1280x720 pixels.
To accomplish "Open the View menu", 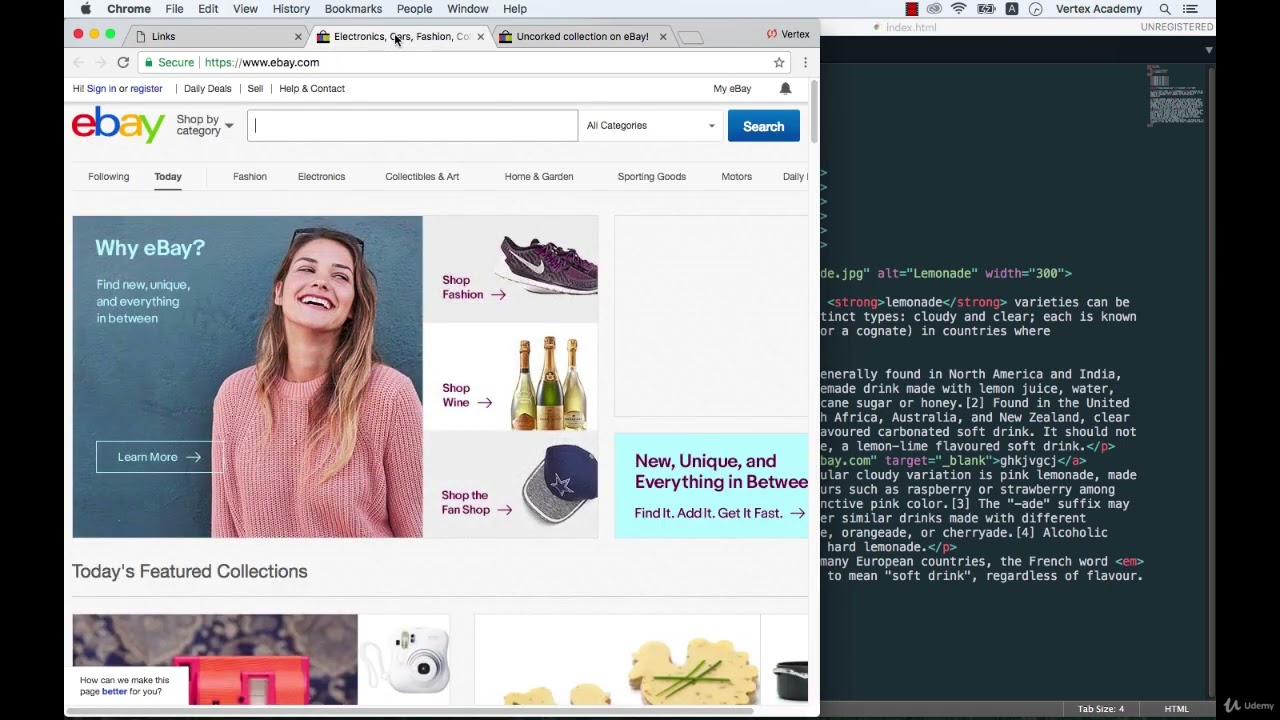I will click(245, 9).
